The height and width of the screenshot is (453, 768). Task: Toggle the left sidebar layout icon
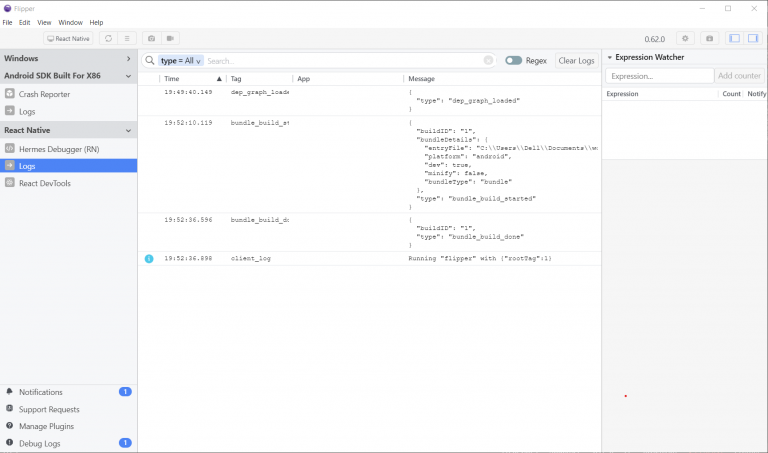[734, 38]
